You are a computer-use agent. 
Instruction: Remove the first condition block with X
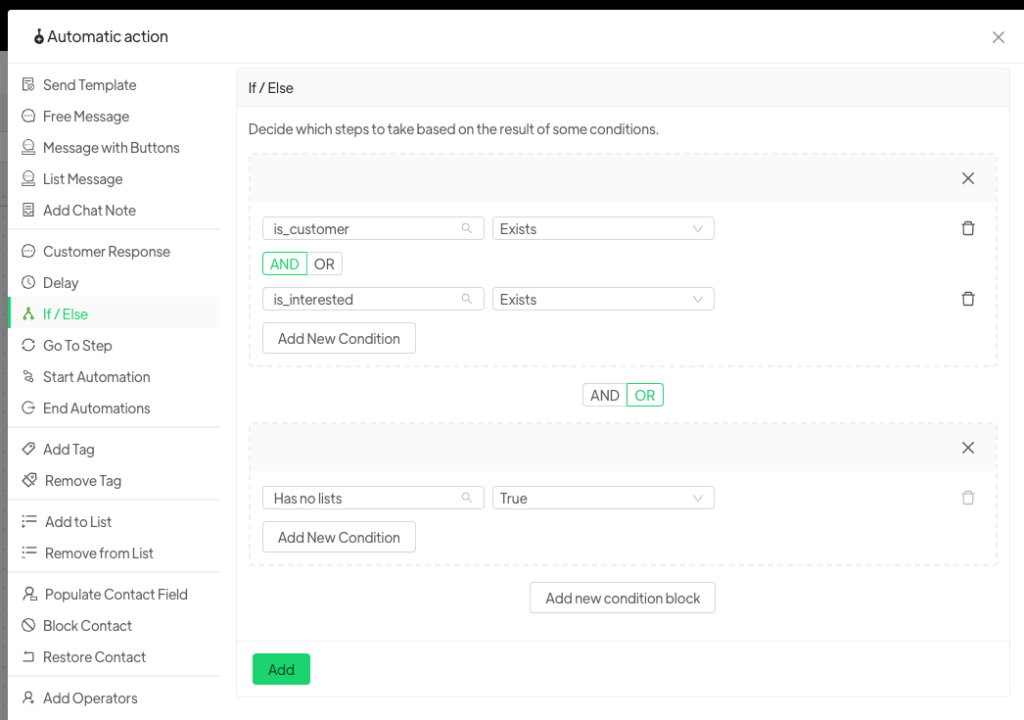click(x=967, y=179)
